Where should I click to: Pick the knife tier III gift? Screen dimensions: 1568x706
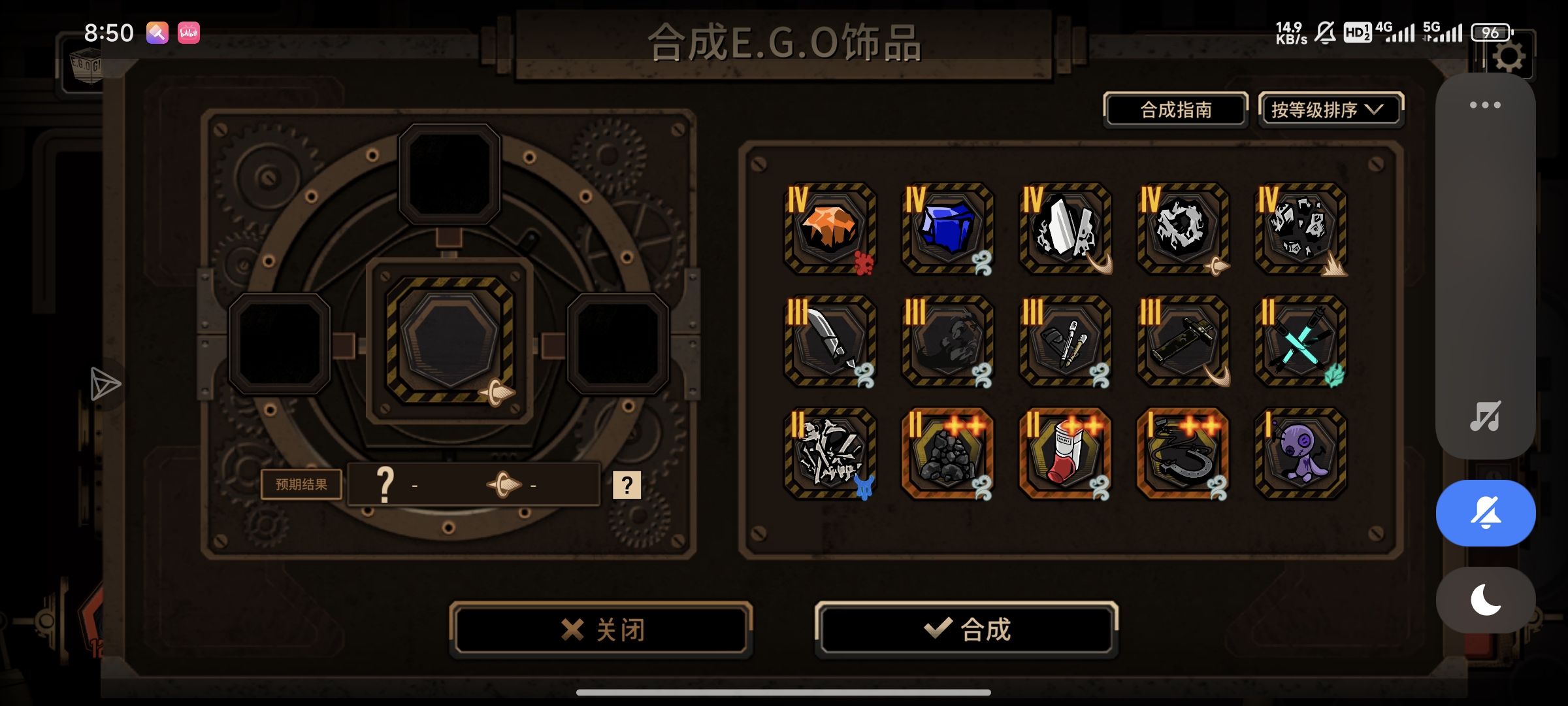coord(830,341)
